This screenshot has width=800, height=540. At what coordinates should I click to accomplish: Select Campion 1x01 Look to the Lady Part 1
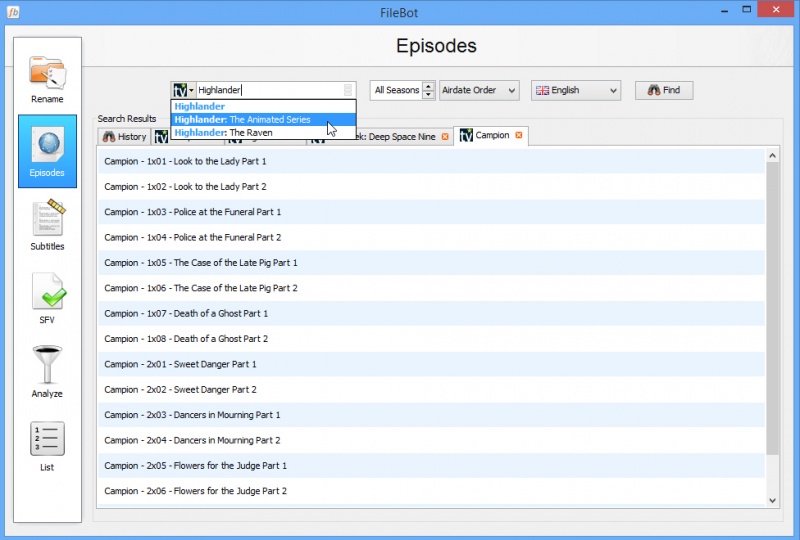431,161
